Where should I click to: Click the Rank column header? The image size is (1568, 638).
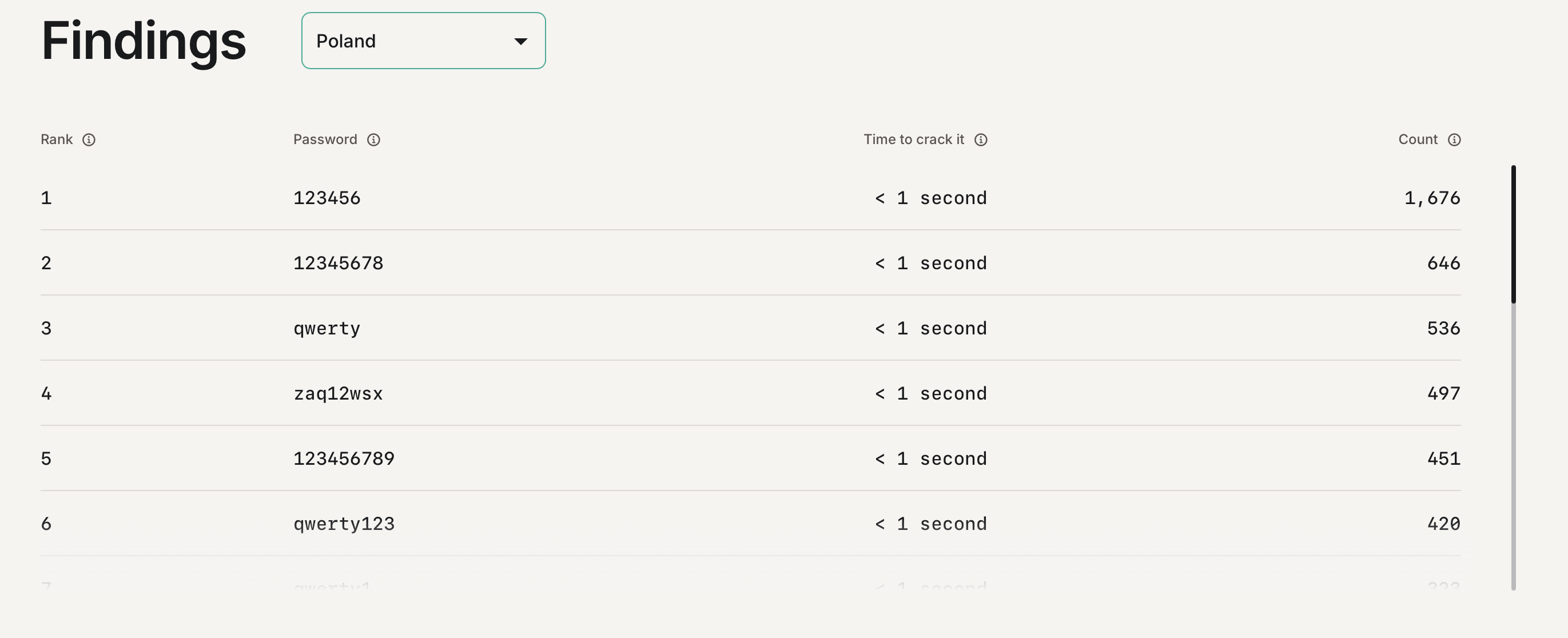pos(57,139)
